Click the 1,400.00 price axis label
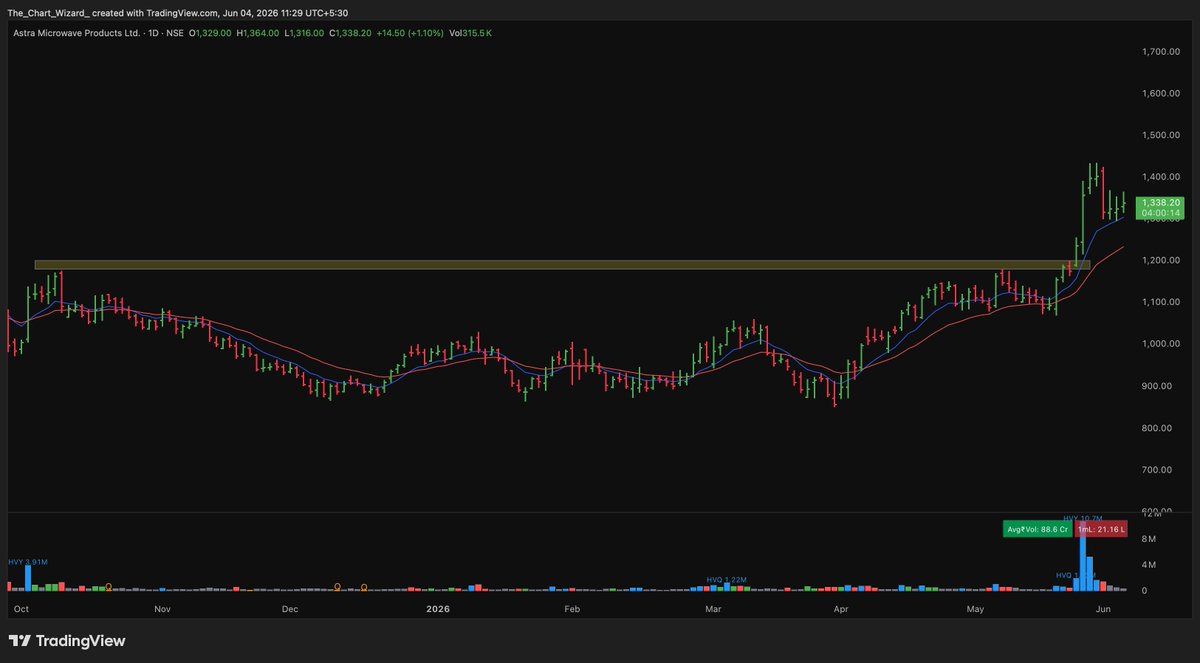Image resolution: width=1200 pixels, height=663 pixels. click(1159, 177)
